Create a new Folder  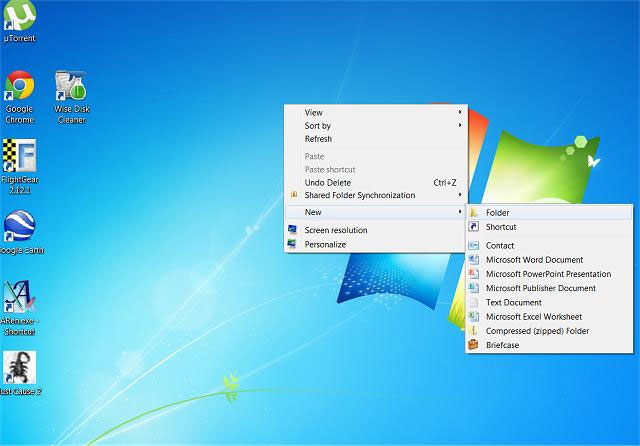(x=497, y=212)
